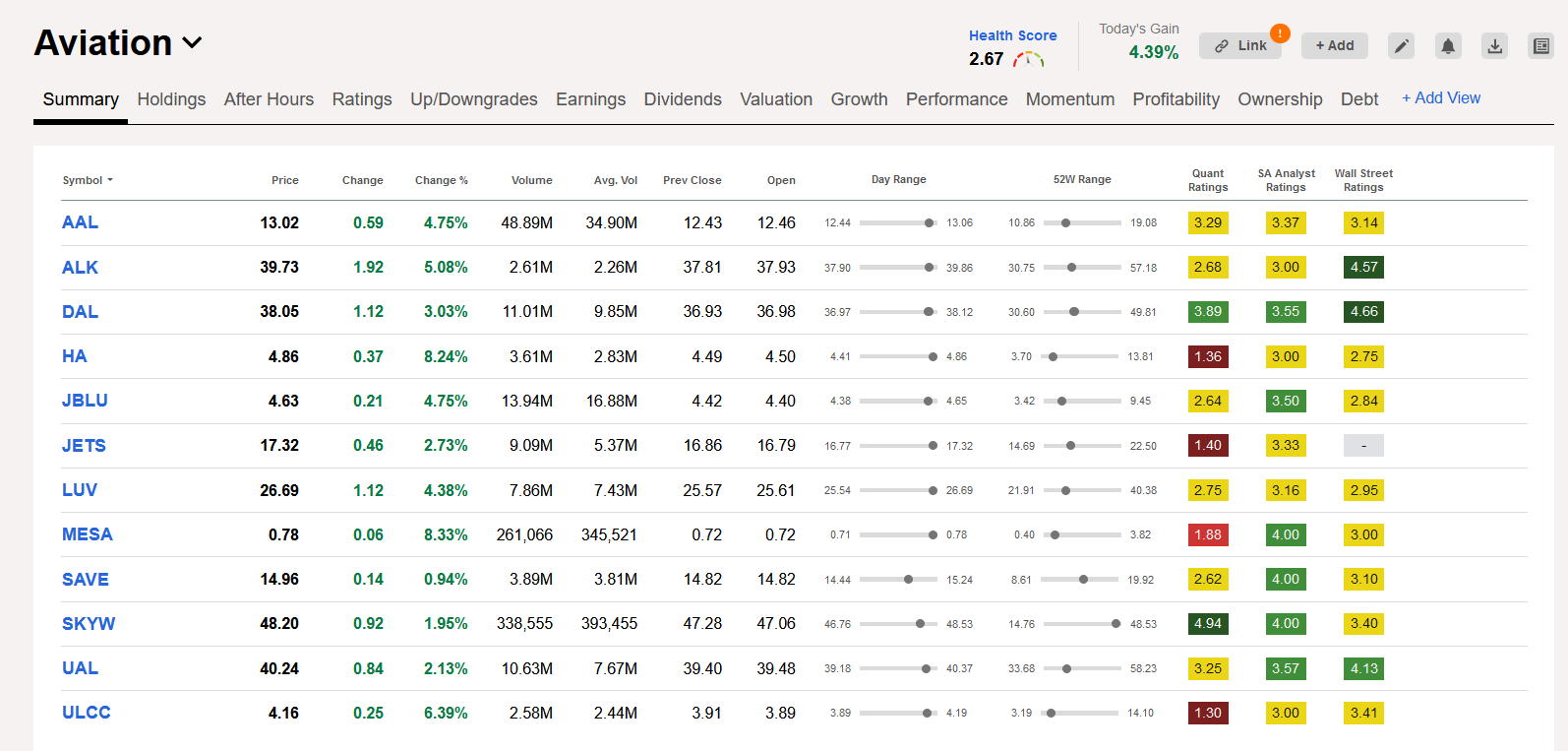Open the JBLU ticker link
1568x751 pixels.
pyautogui.click(x=85, y=401)
